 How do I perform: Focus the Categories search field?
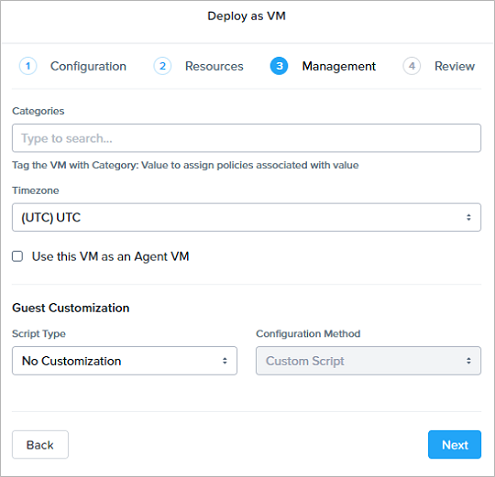[x=246, y=138]
